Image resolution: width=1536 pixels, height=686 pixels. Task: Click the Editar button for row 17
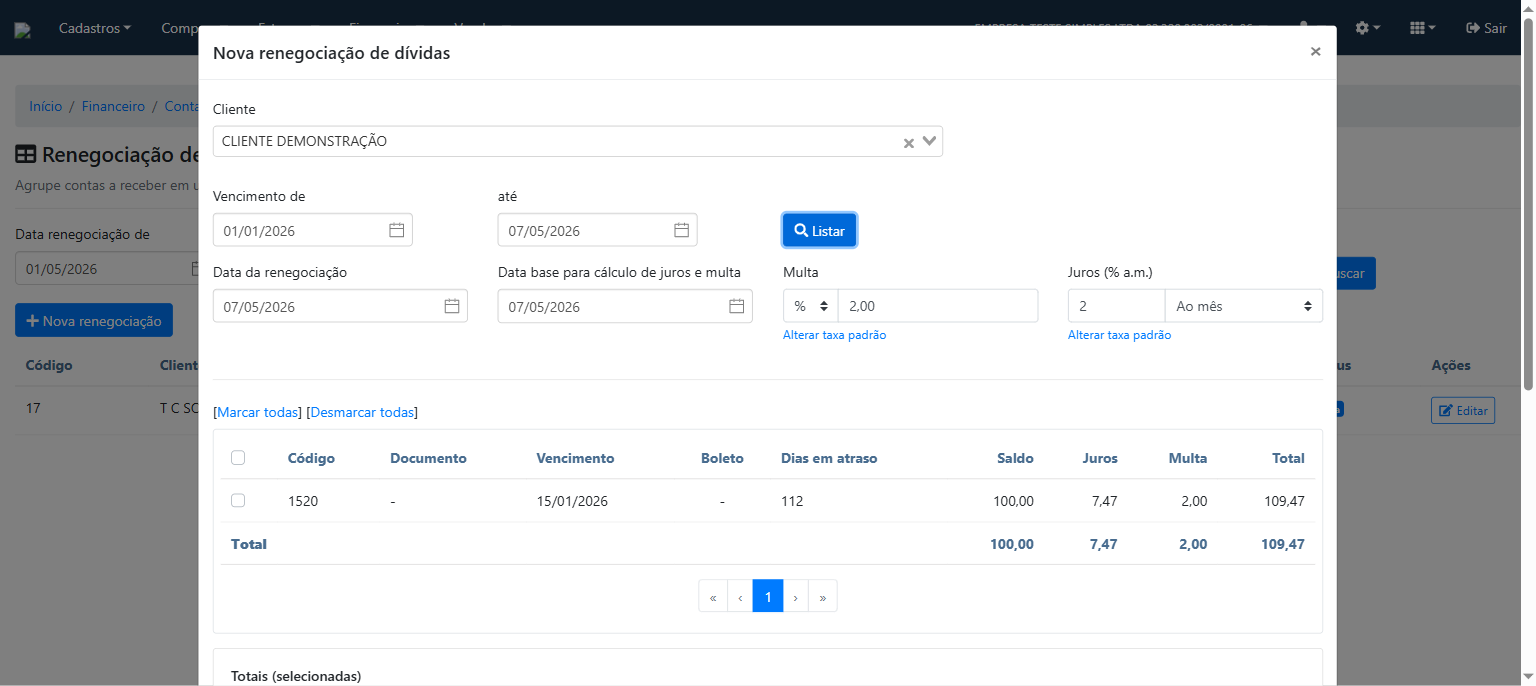pos(1463,410)
